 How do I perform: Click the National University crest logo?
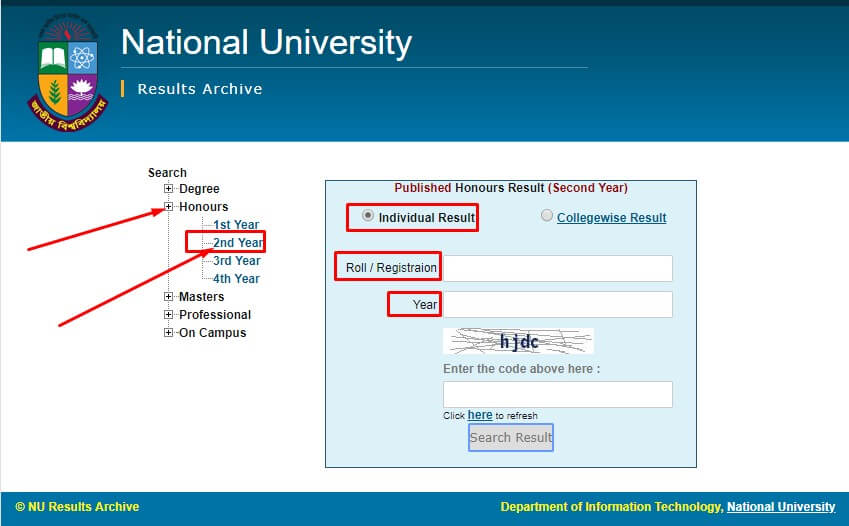[68, 72]
